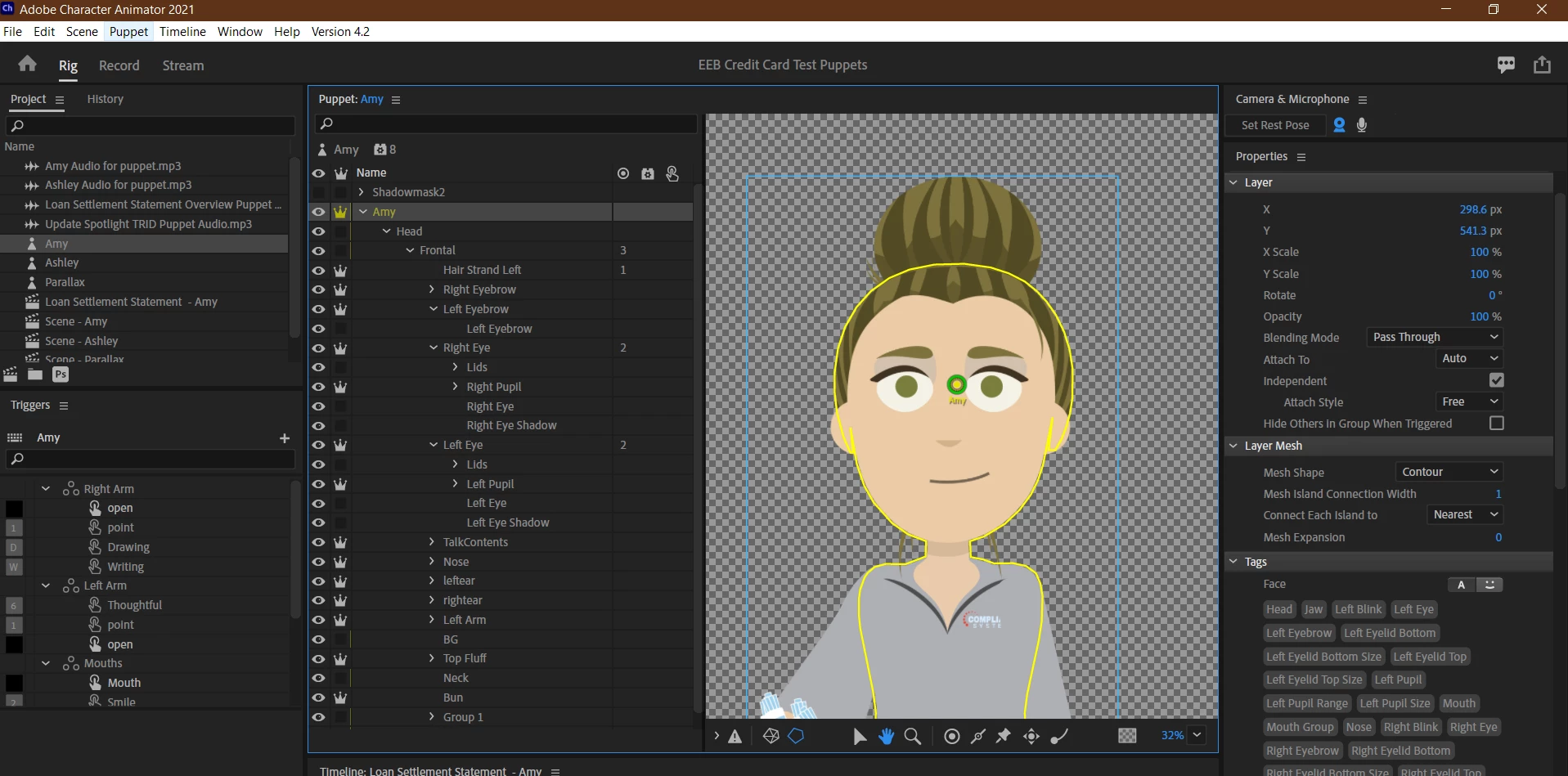Image resolution: width=1568 pixels, height=776 pixels.
Task: Collapse the Right Arm trigger group
Action: pyautogui.click(x=46, y=489)
